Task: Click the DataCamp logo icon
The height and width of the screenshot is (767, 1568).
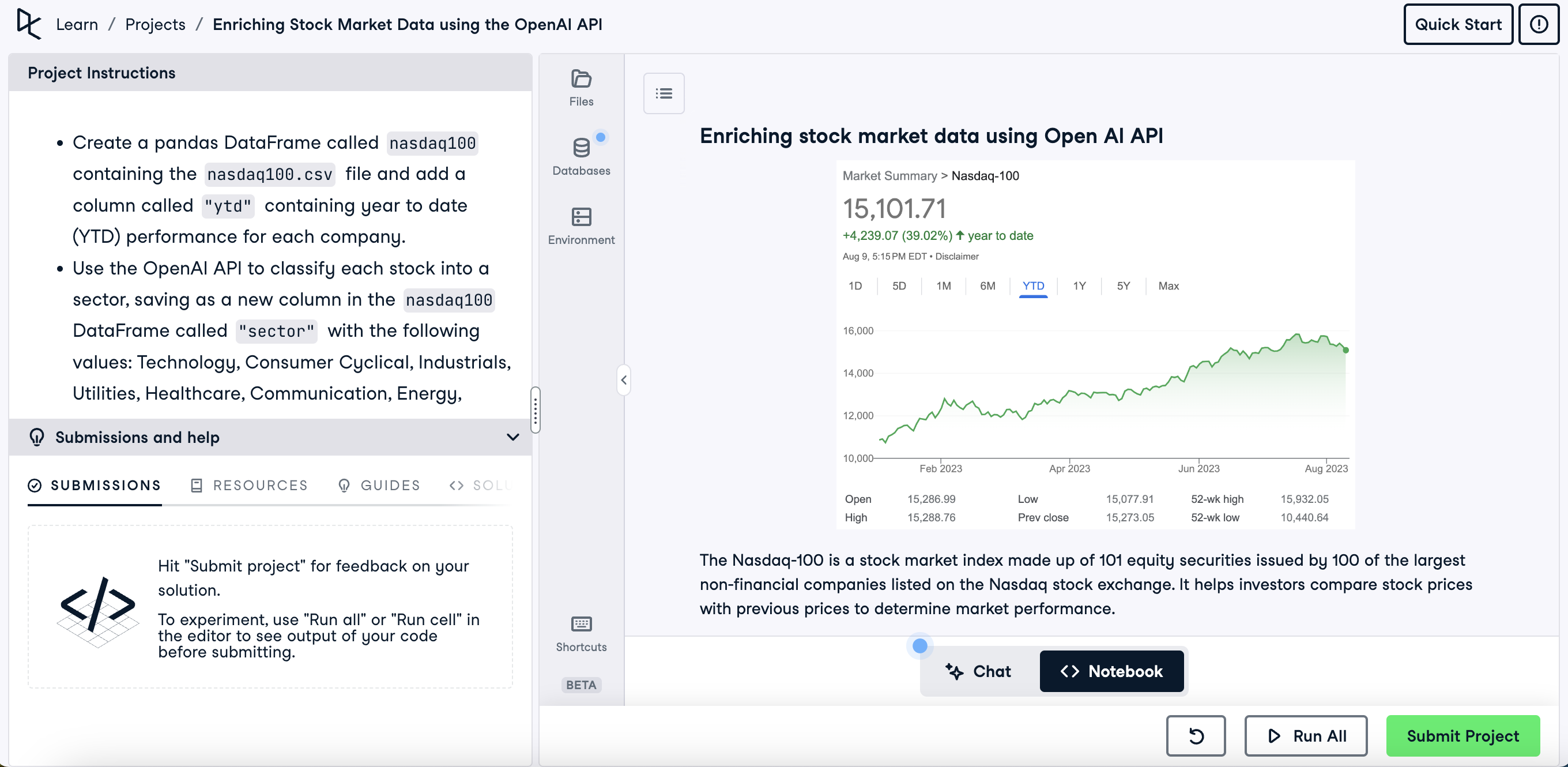Action: [29, 24]
